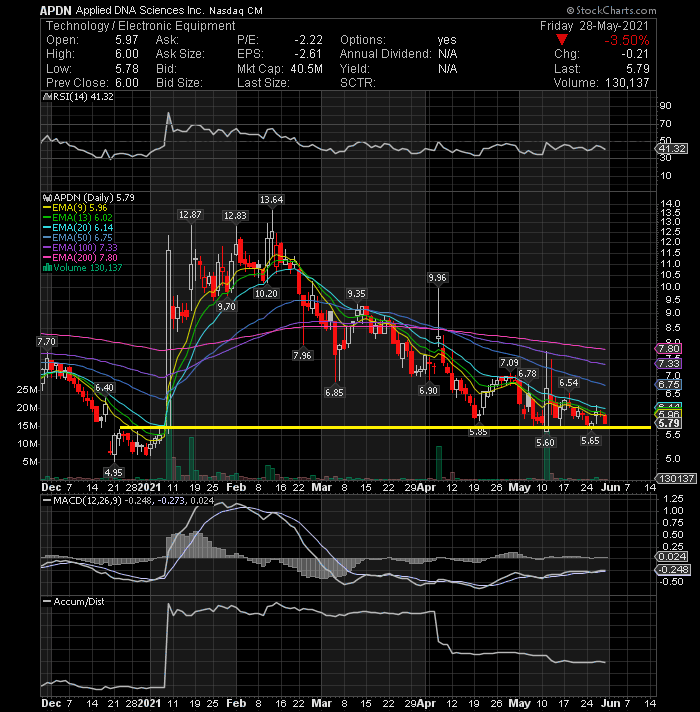
Task: Click the header Last value 5.79
Action: 638,69
